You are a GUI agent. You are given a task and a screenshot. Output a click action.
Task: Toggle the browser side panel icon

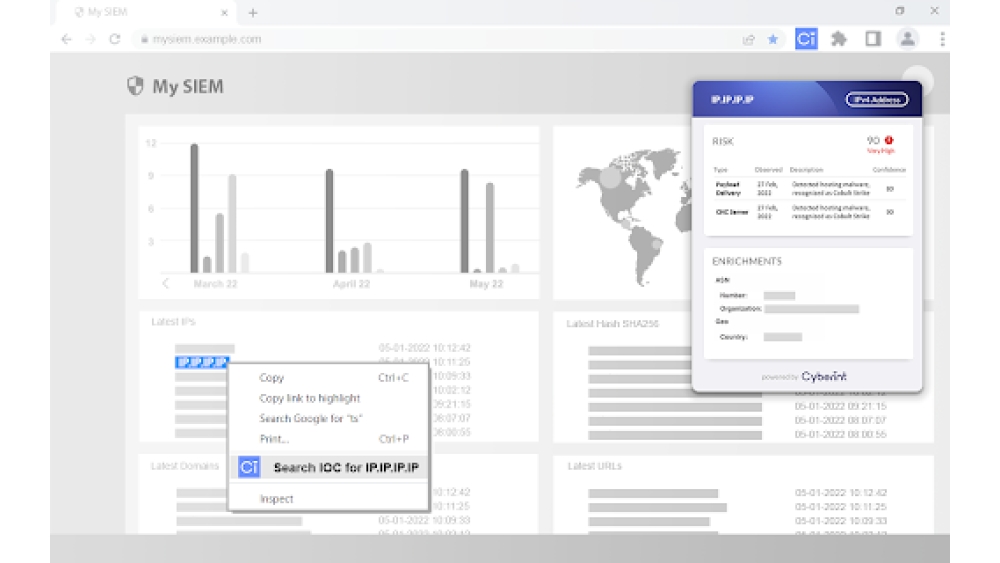click(x=873, y=39)
